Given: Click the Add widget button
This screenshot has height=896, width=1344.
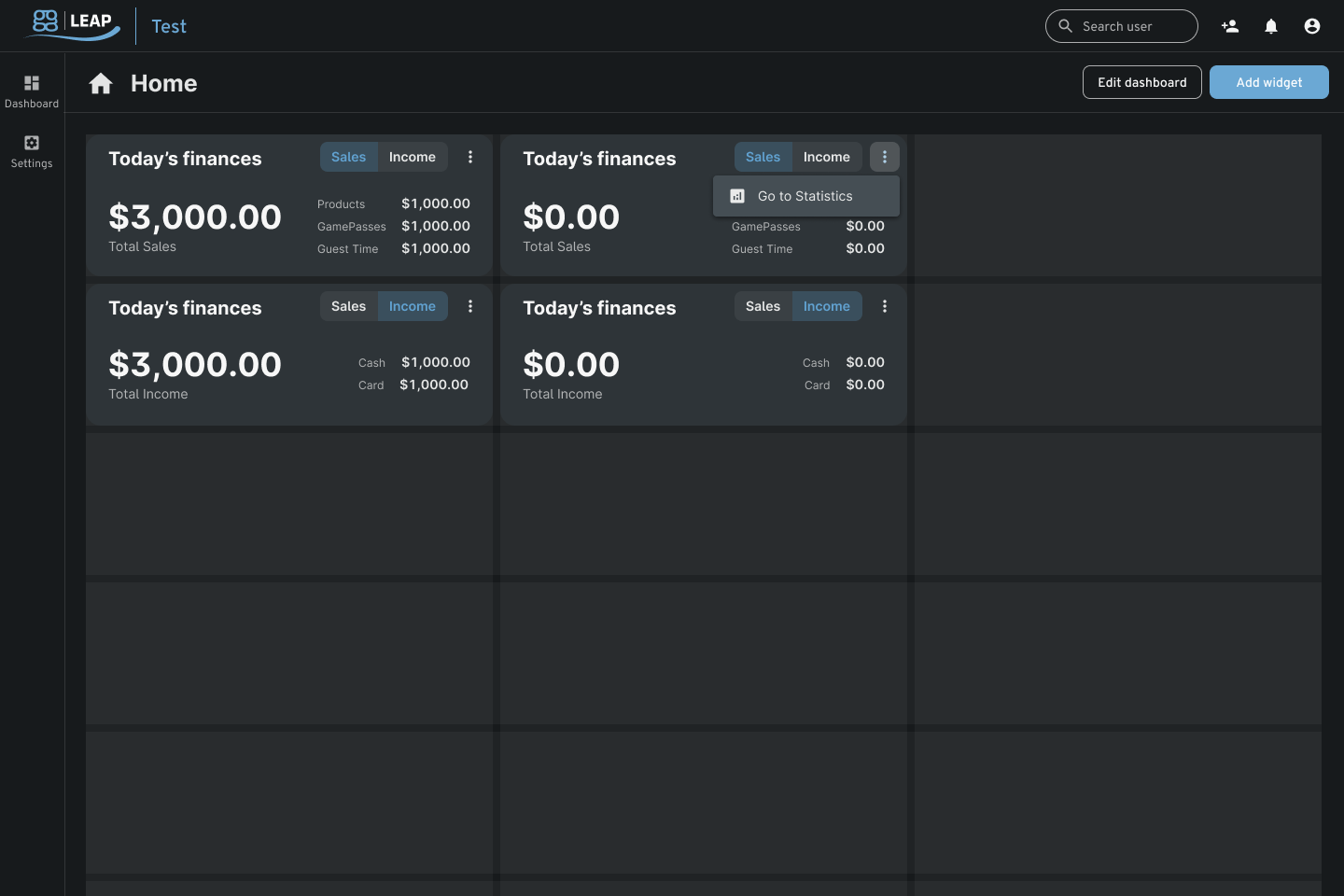Looking at the screenshot, I should 1268,82.
